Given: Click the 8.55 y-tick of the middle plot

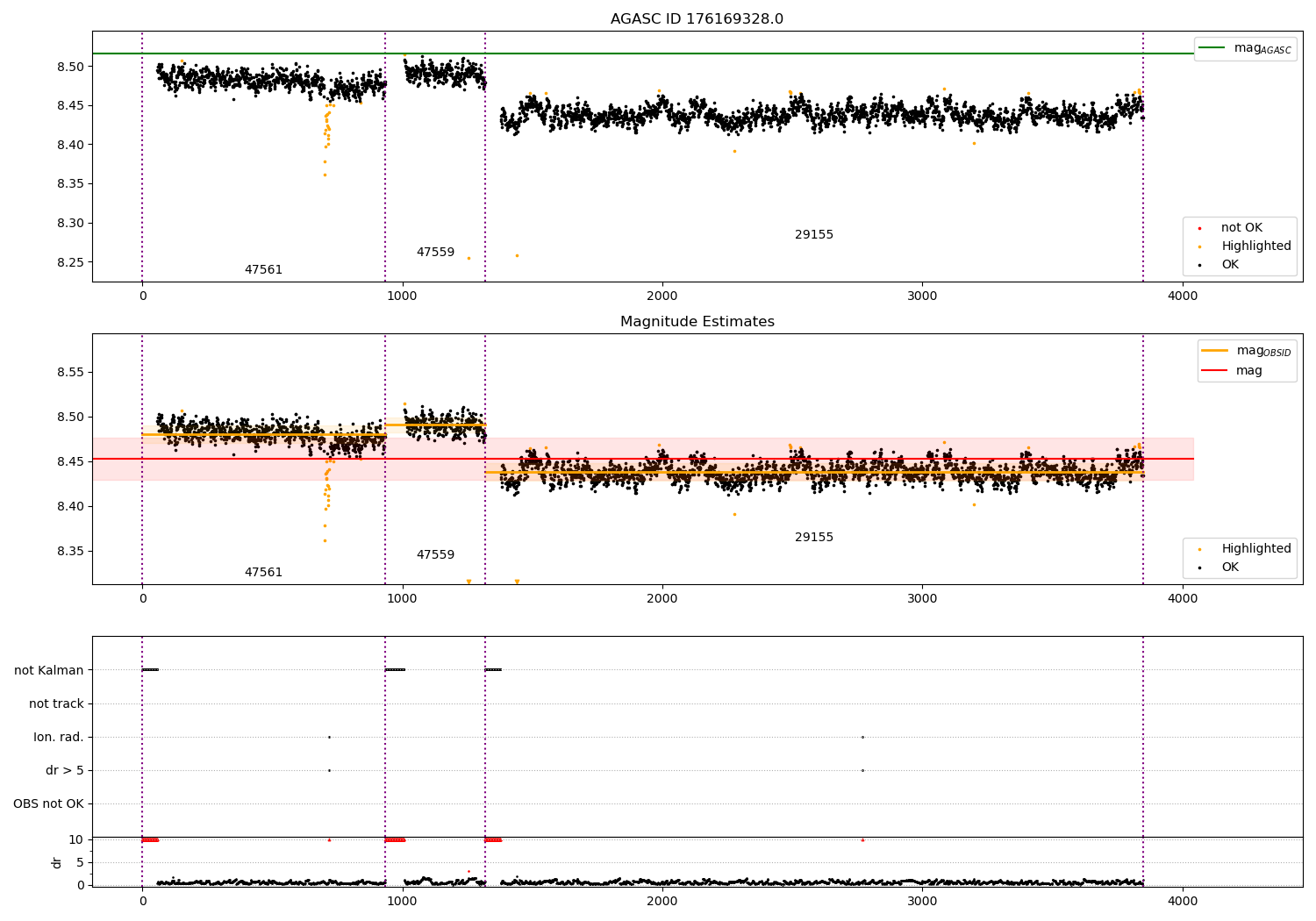Looking at the screenshot, I should tap(71, 372).
